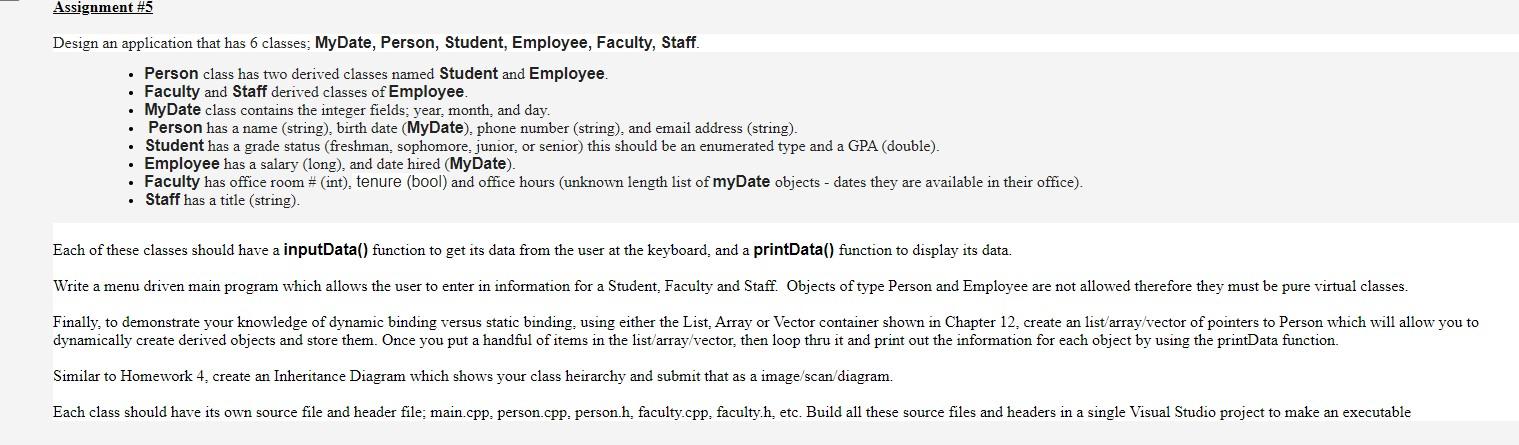Click "Employee" ending the second bullet
Screen dimensions: 1519x445
coord(427,92)
